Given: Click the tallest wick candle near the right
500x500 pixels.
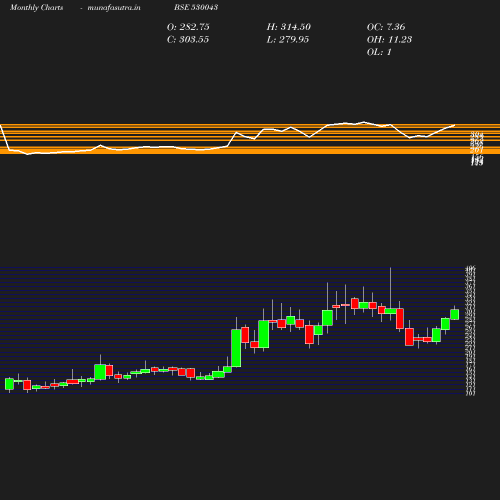Looking at the screenshot, I should (x=391, y=311).
